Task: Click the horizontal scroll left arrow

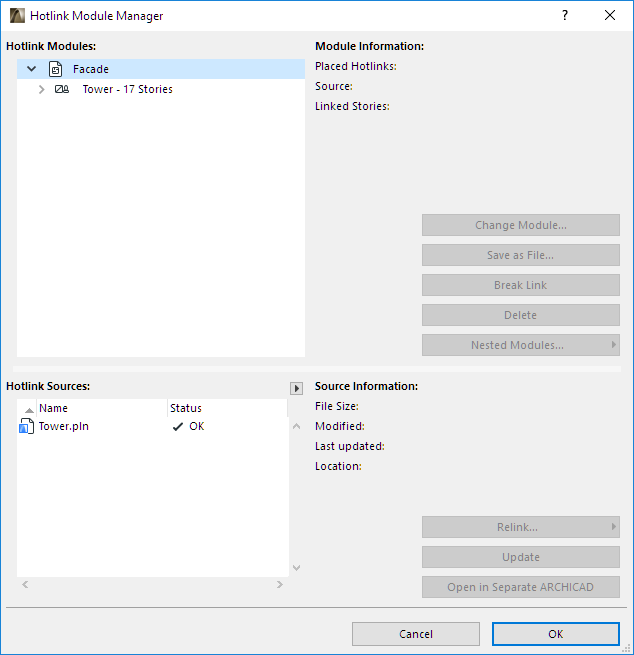Action: (x=25, y=584)
